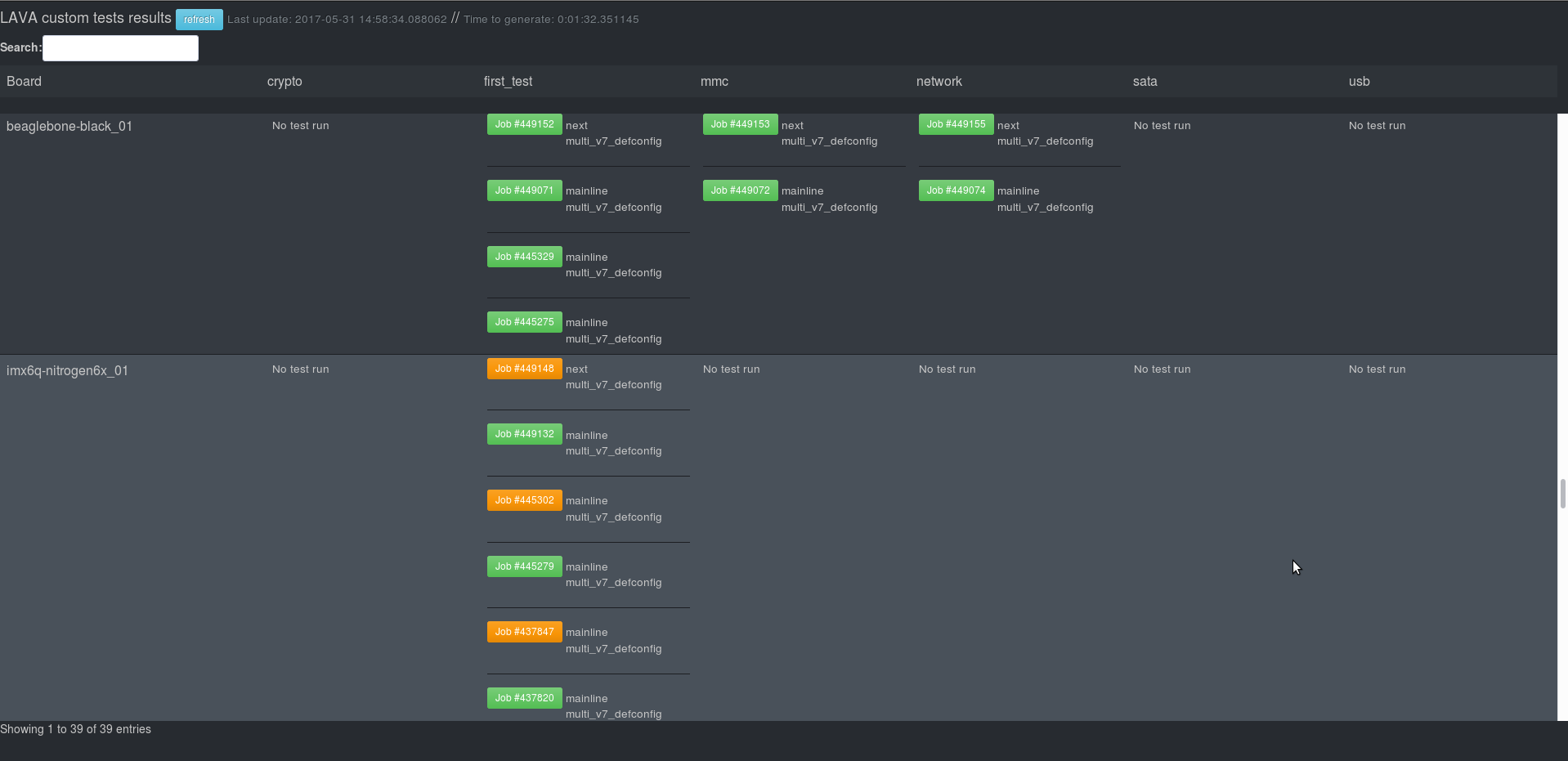
Task: Sort by the network column header
Action: point(939,82)
